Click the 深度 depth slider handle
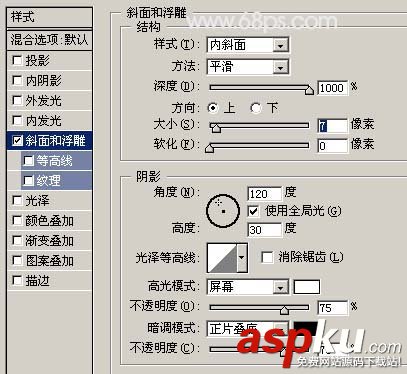The width and height of the screenshot is (407, 374). (x=309, y=90)
